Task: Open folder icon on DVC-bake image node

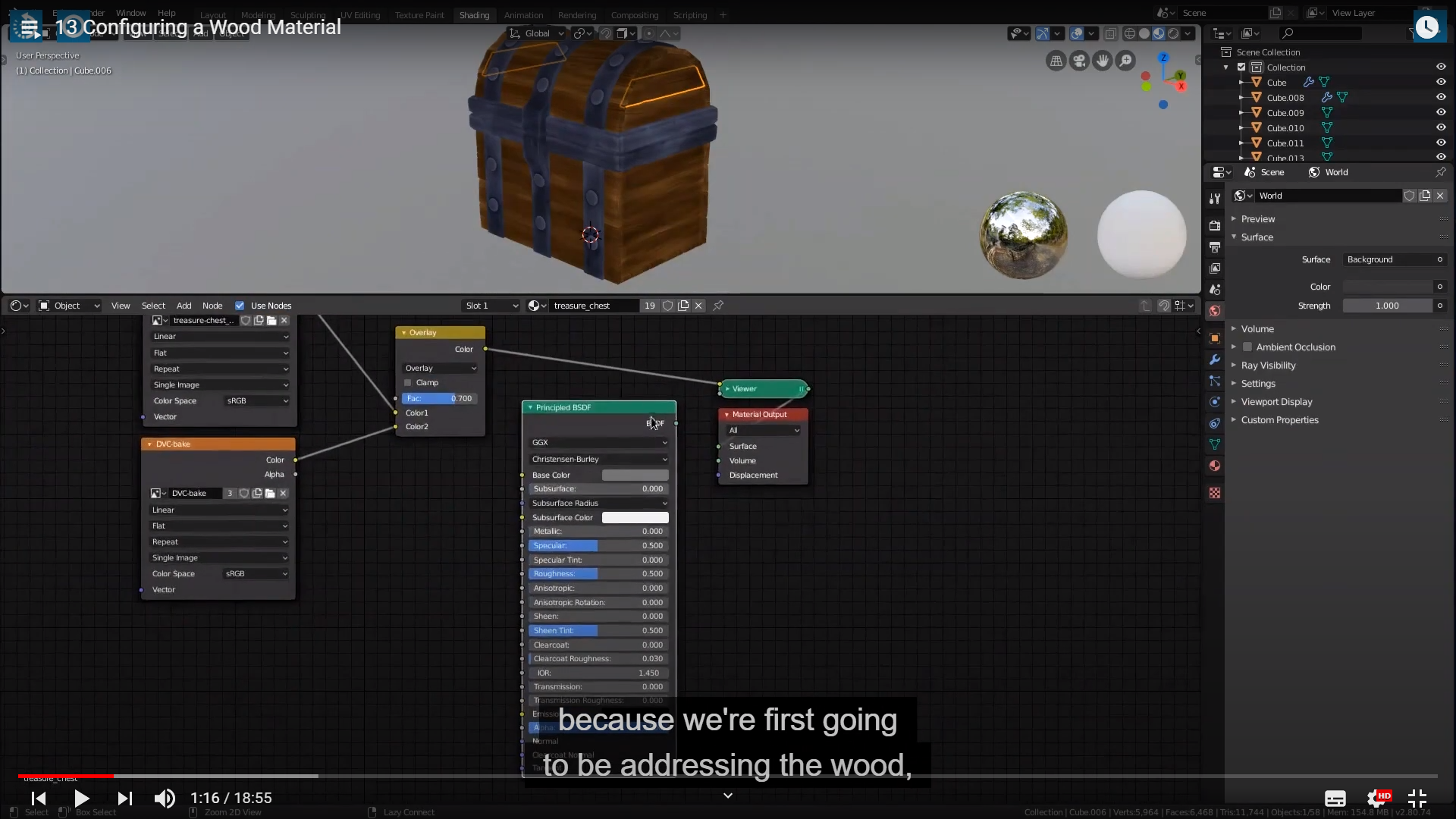Action: click(x=270, y=494)
